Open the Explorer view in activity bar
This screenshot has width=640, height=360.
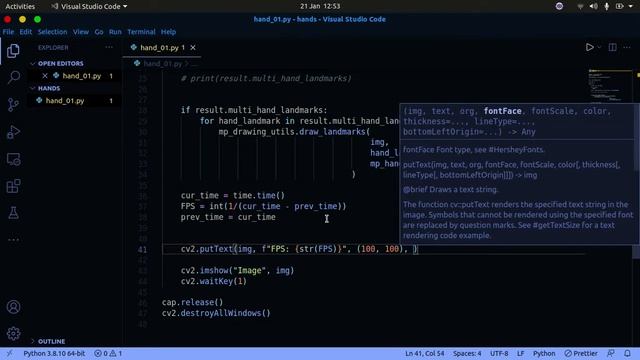click(x=13, y=51)
